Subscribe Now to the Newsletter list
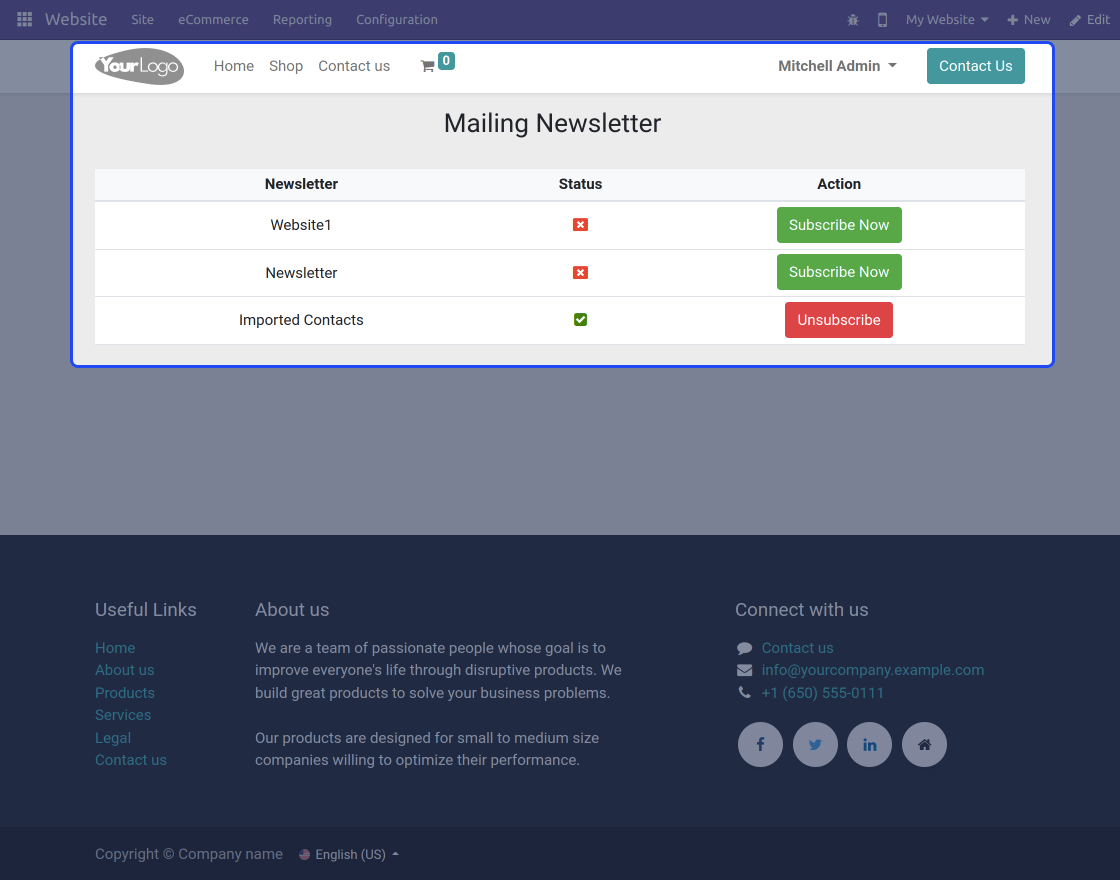Viewport: 1120px width, 880px height. click(839, 272)
